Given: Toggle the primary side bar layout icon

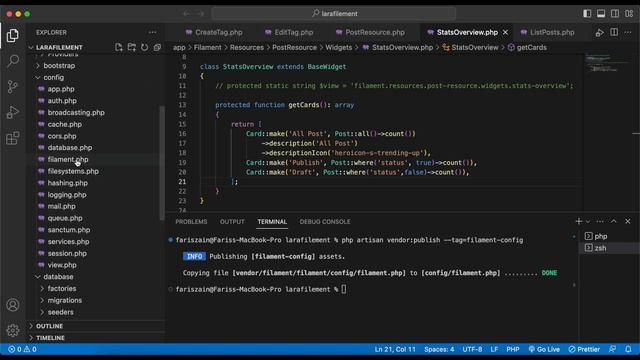Looking at the screenshot, I should tap(587, 13).
